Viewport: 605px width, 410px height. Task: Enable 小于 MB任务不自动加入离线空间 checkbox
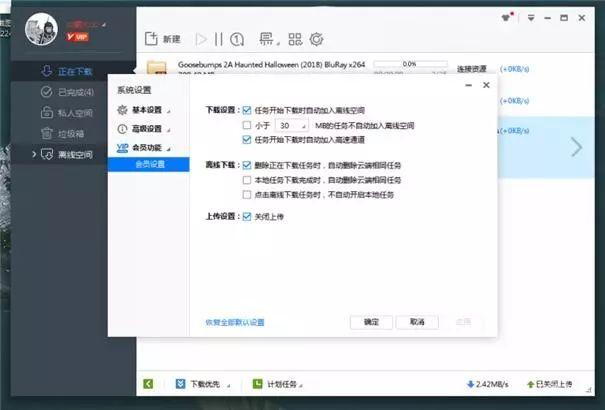(247, 125)
